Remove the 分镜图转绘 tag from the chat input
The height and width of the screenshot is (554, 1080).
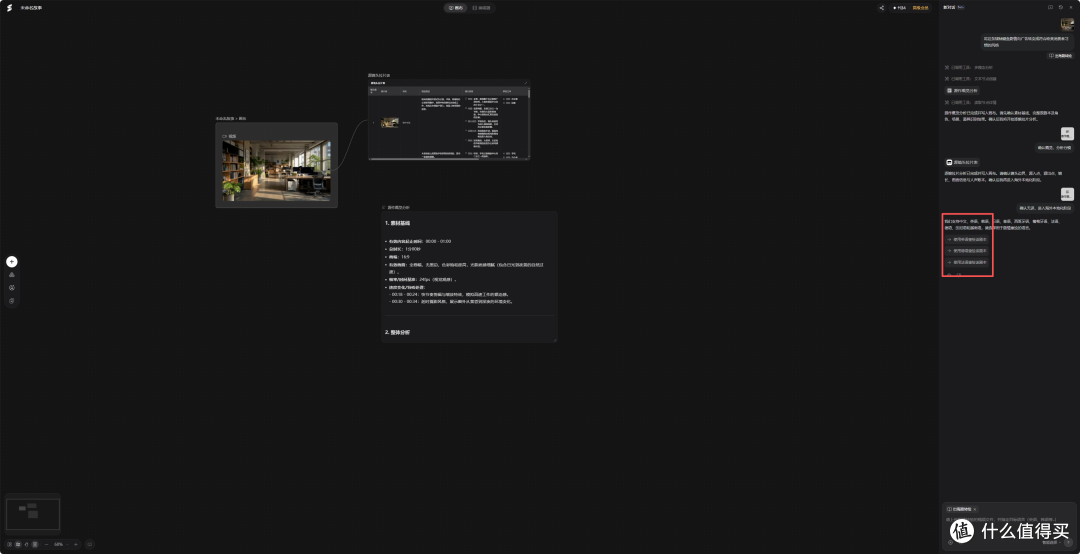pos(975,509)
